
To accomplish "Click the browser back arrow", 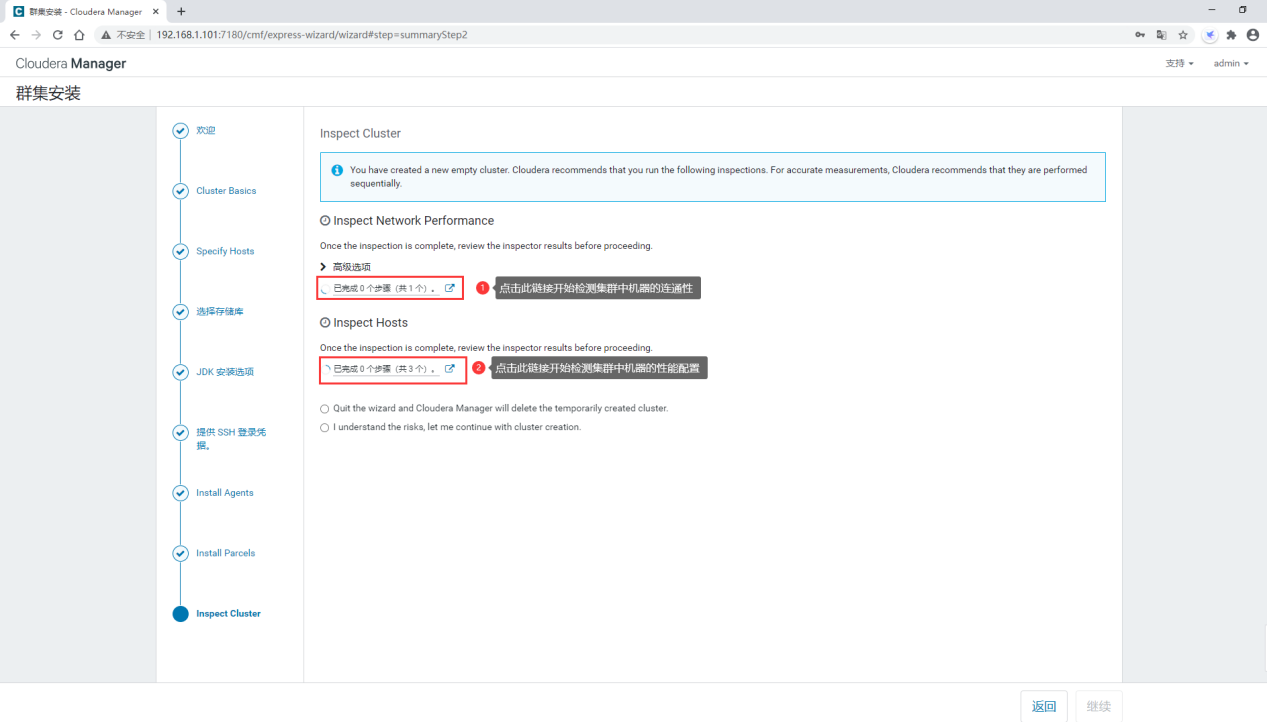I will (x=14, y=34).
